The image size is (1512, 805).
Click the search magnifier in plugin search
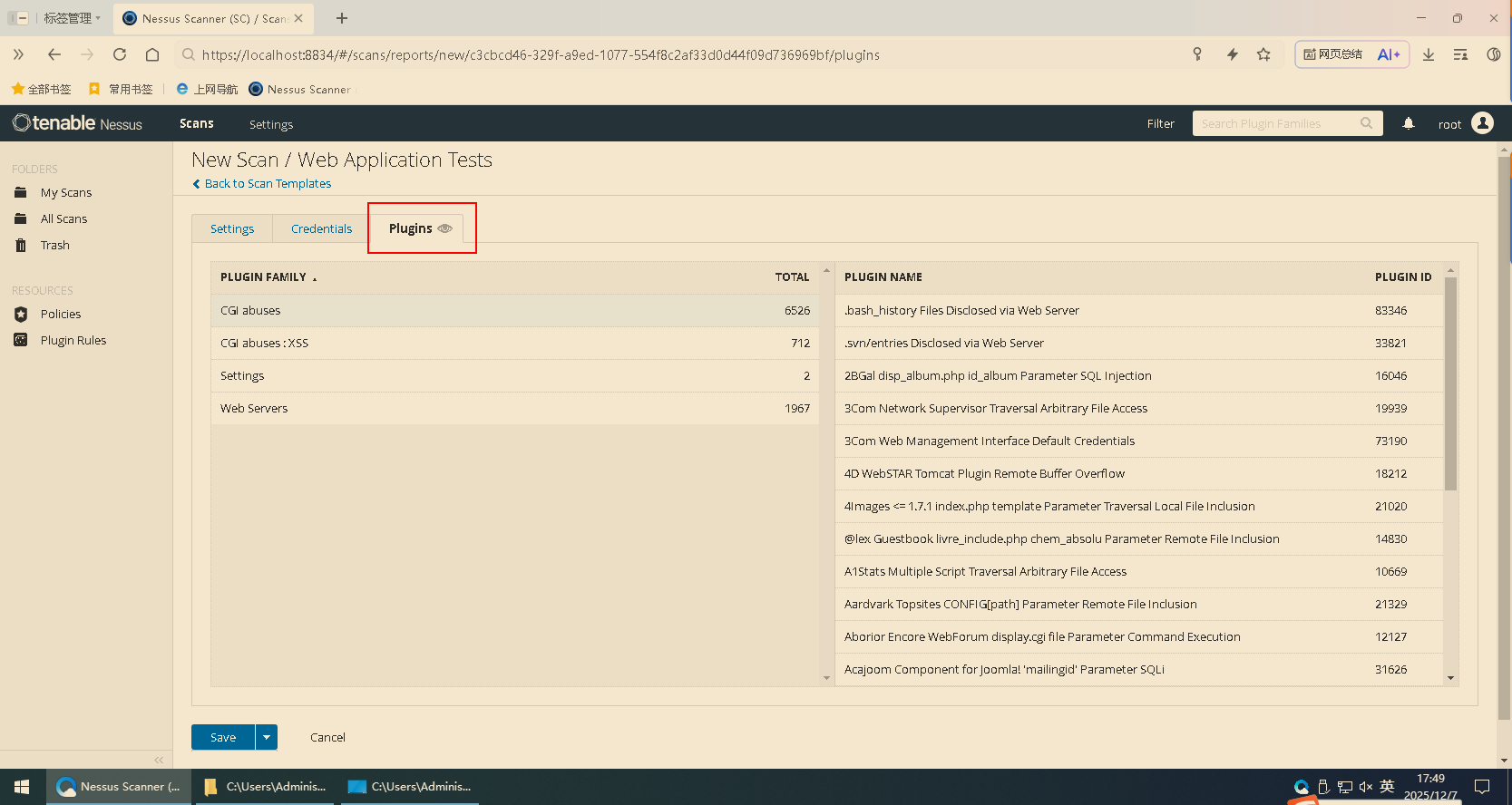coord(1366,123)
